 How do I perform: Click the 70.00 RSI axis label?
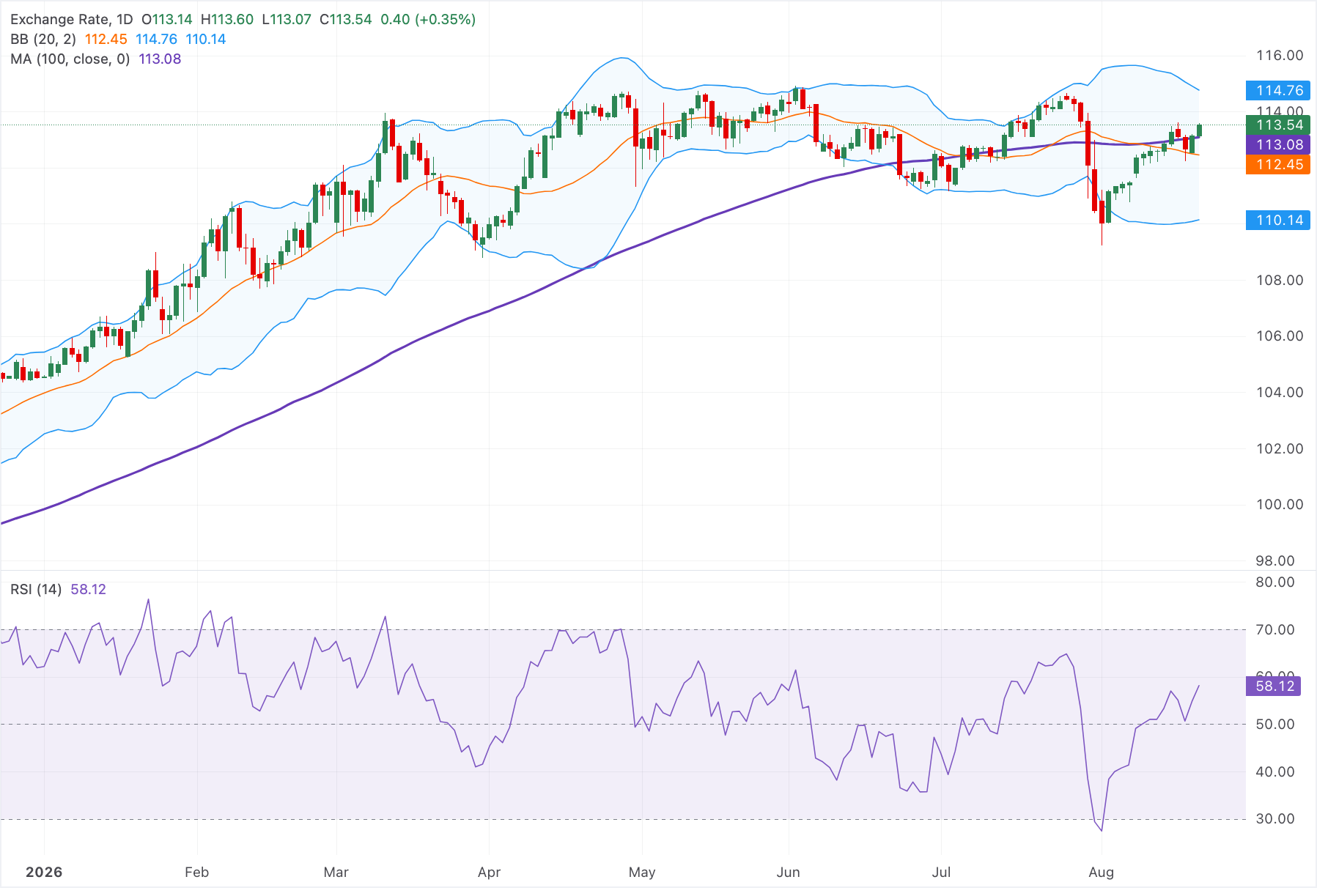tap(1275, 630)
